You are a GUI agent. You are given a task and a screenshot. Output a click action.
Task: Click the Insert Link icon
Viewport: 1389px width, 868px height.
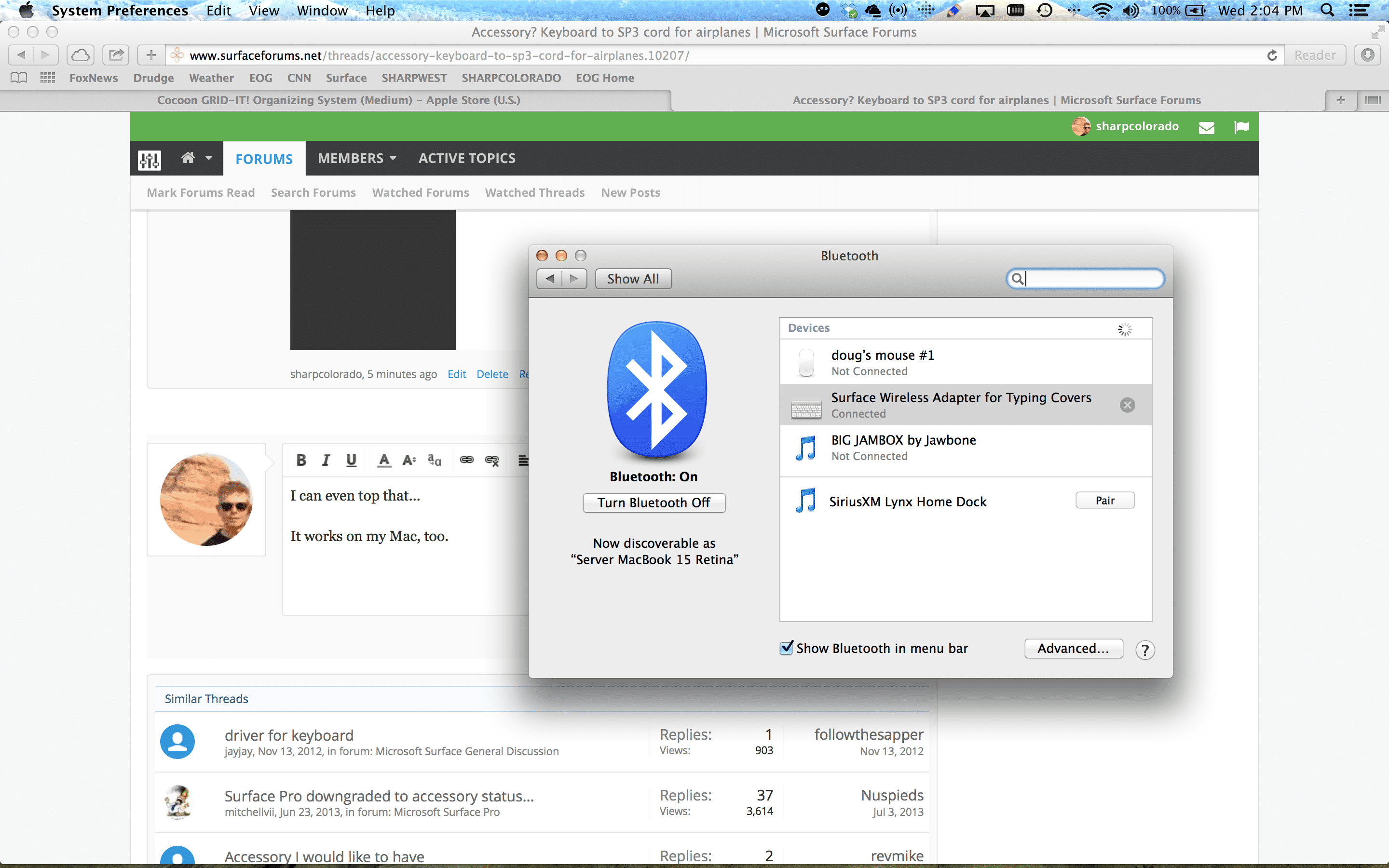click(x=465, y=459)
